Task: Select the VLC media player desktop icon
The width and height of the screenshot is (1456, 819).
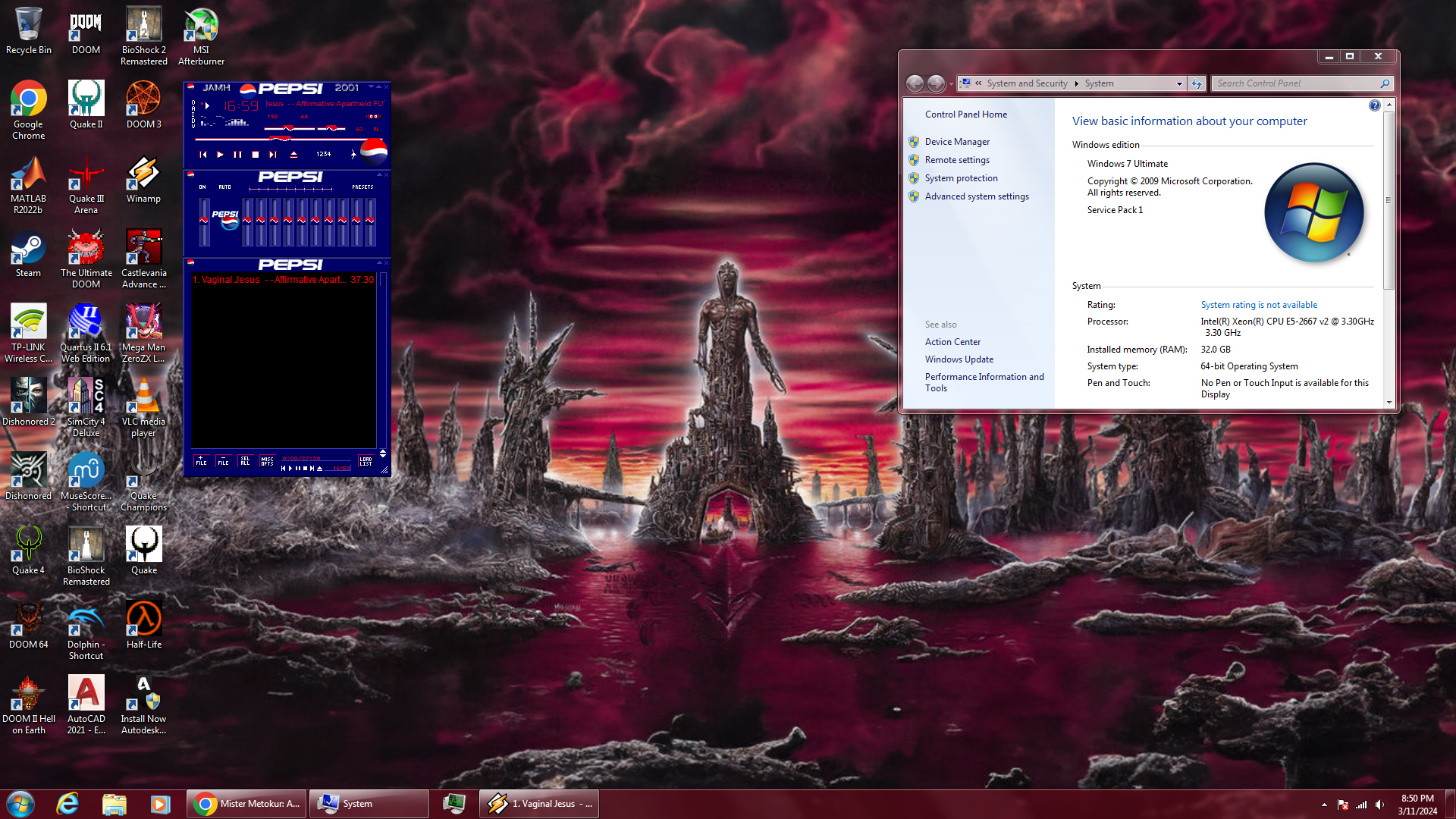Action: point(143,408)
